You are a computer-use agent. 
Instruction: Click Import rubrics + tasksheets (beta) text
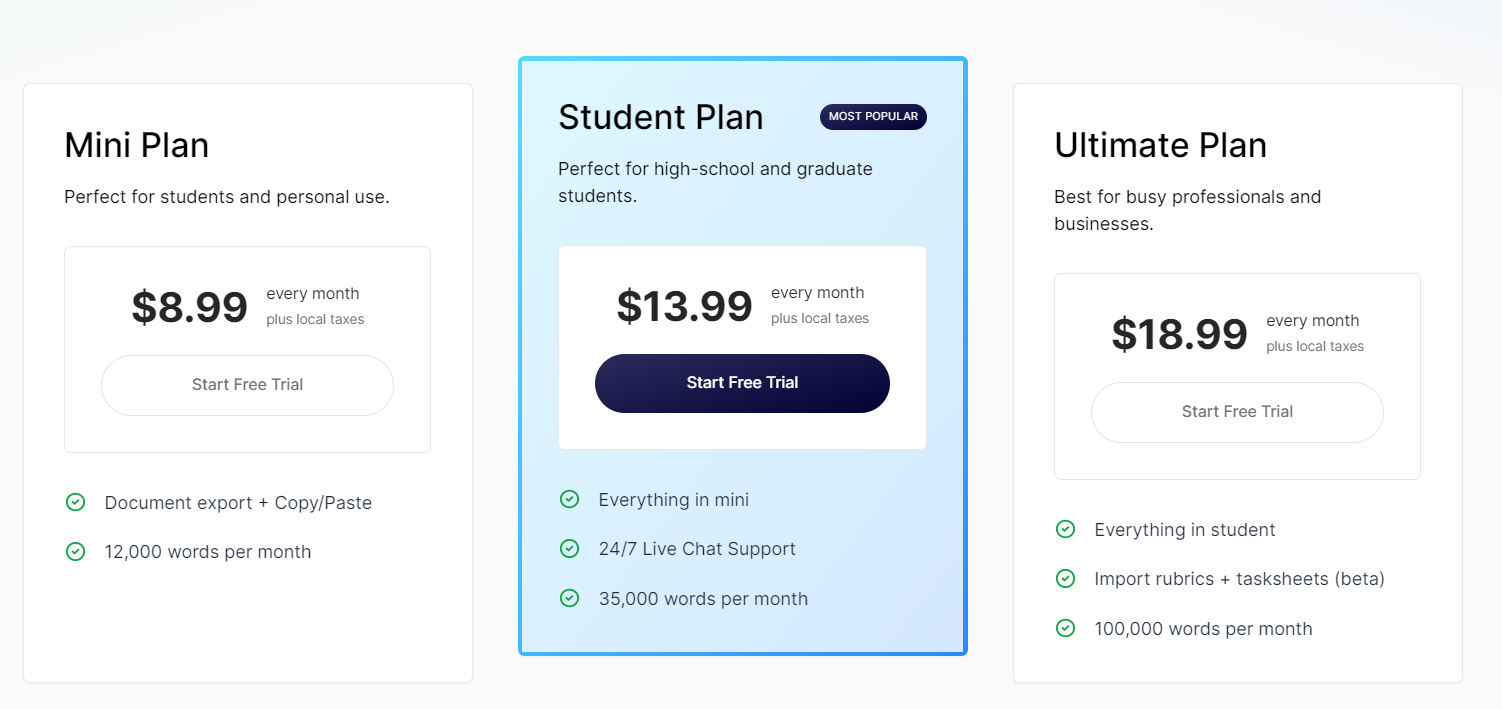(x=1239, y=579)
